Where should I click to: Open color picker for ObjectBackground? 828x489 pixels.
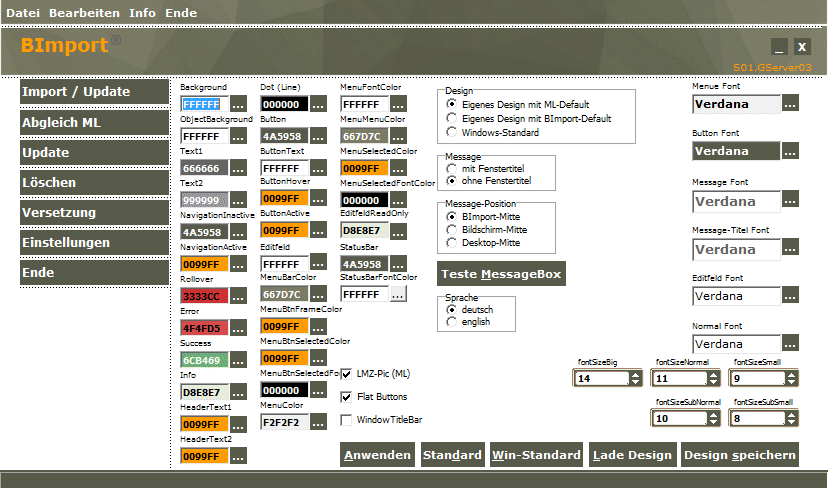(x=238, y=136)
